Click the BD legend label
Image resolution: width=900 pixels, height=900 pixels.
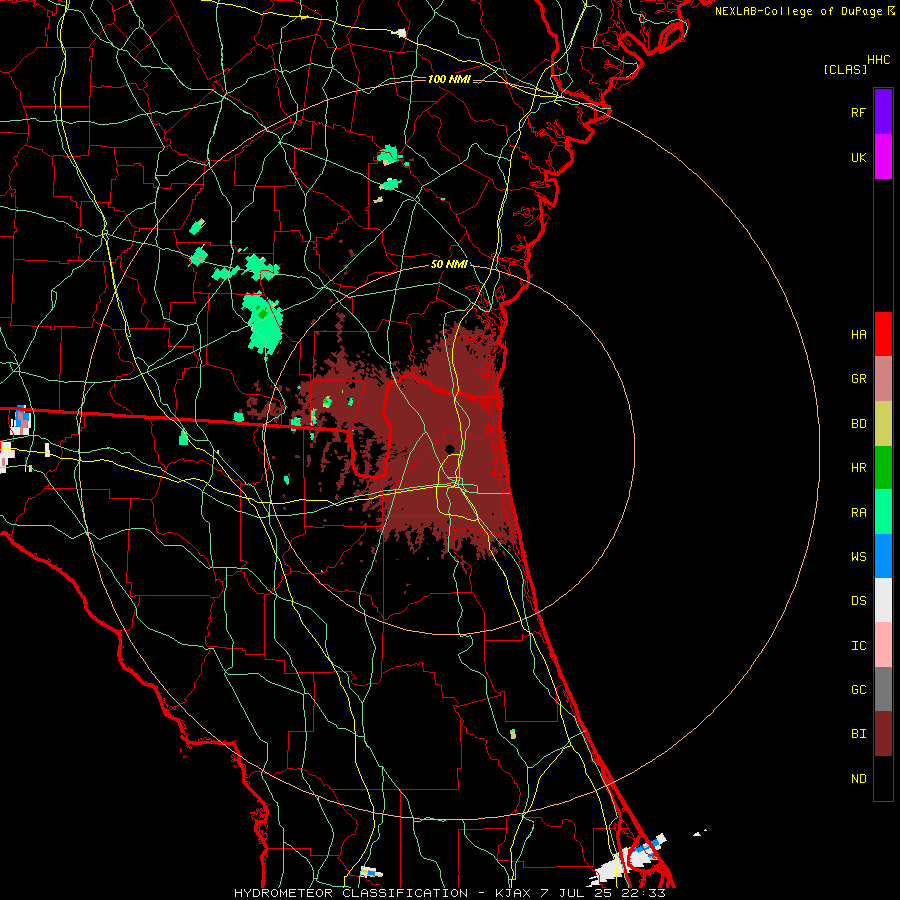[859, 424]
